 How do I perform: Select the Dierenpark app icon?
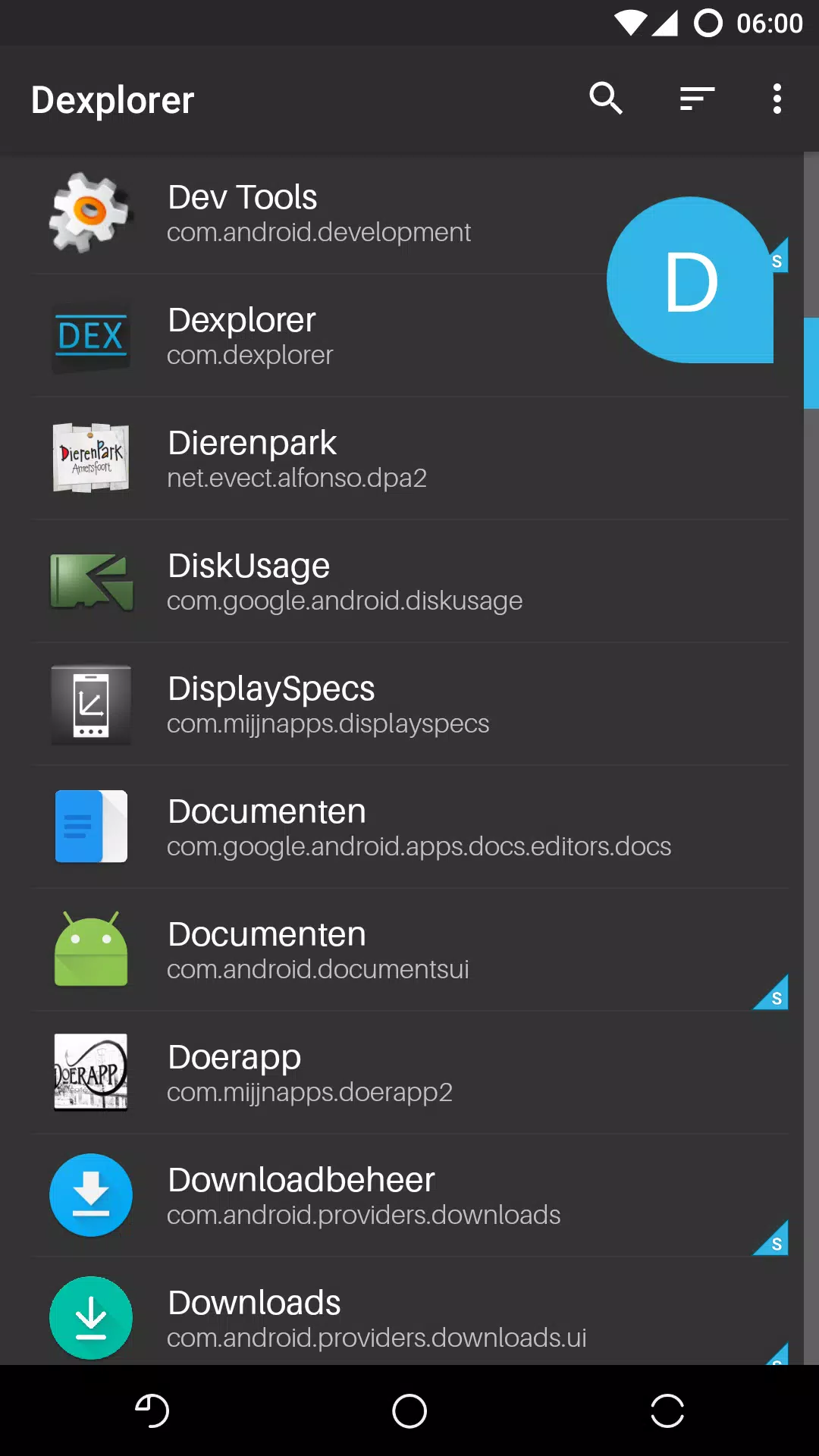click(90, 458)
